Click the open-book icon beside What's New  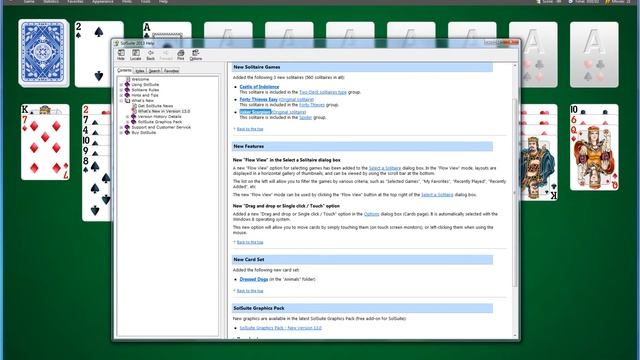click(127, 100)
